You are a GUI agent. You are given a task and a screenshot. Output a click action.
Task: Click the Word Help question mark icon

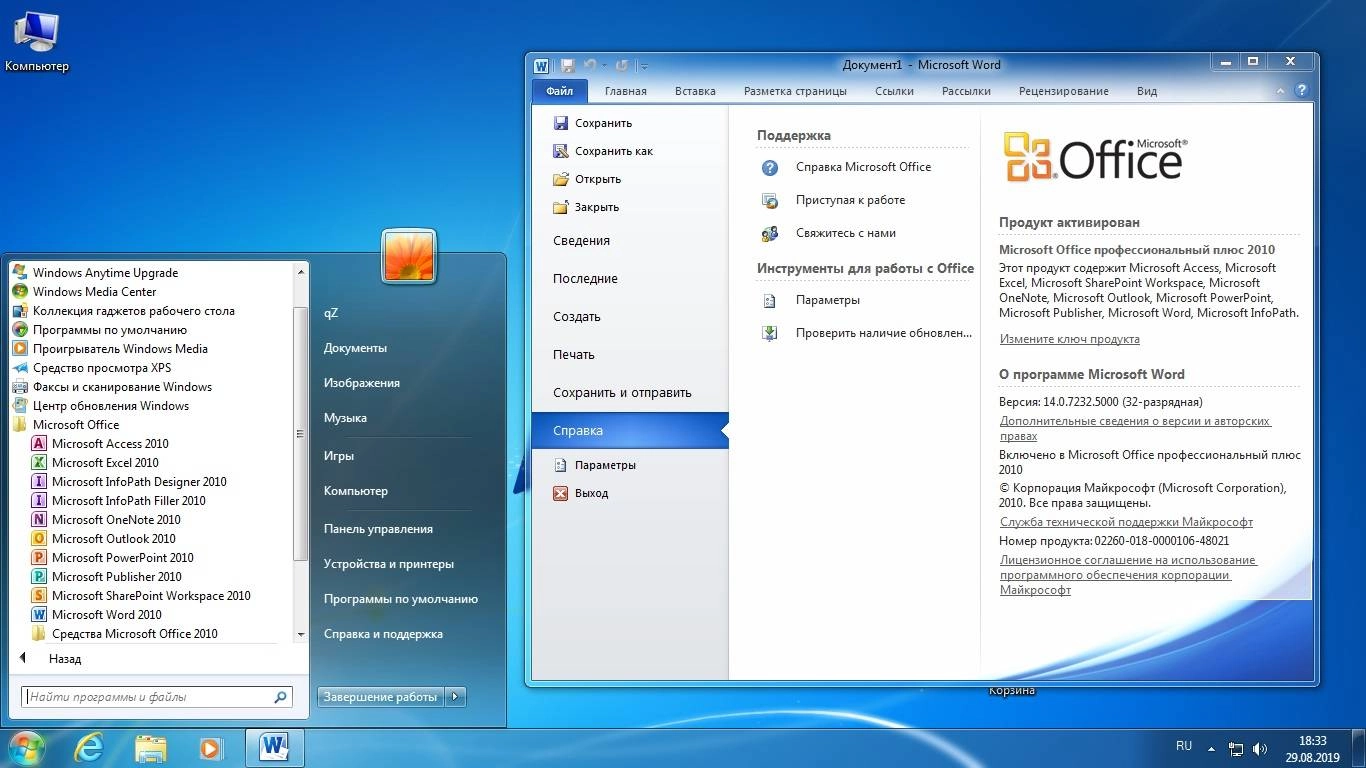tap(1301, 90)
